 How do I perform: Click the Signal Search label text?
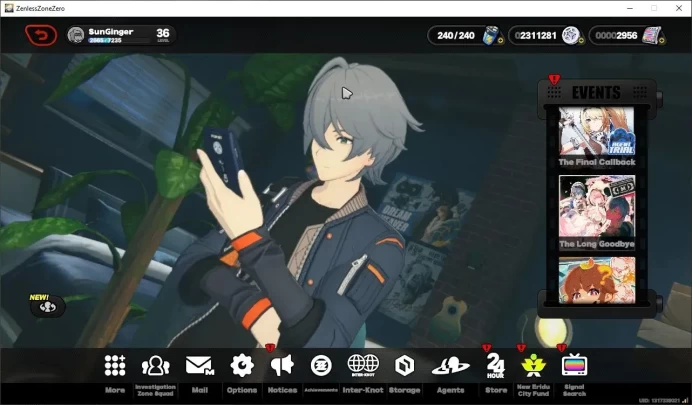574,390
